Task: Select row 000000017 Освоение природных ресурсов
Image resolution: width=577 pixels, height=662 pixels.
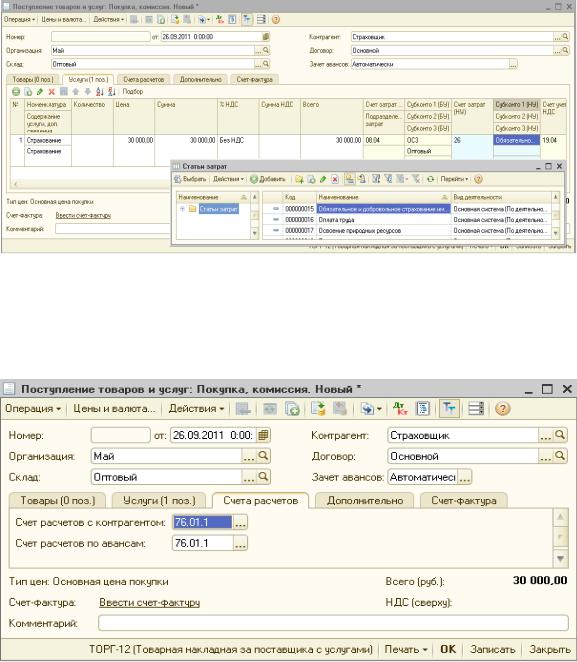Action: point(405,231)
